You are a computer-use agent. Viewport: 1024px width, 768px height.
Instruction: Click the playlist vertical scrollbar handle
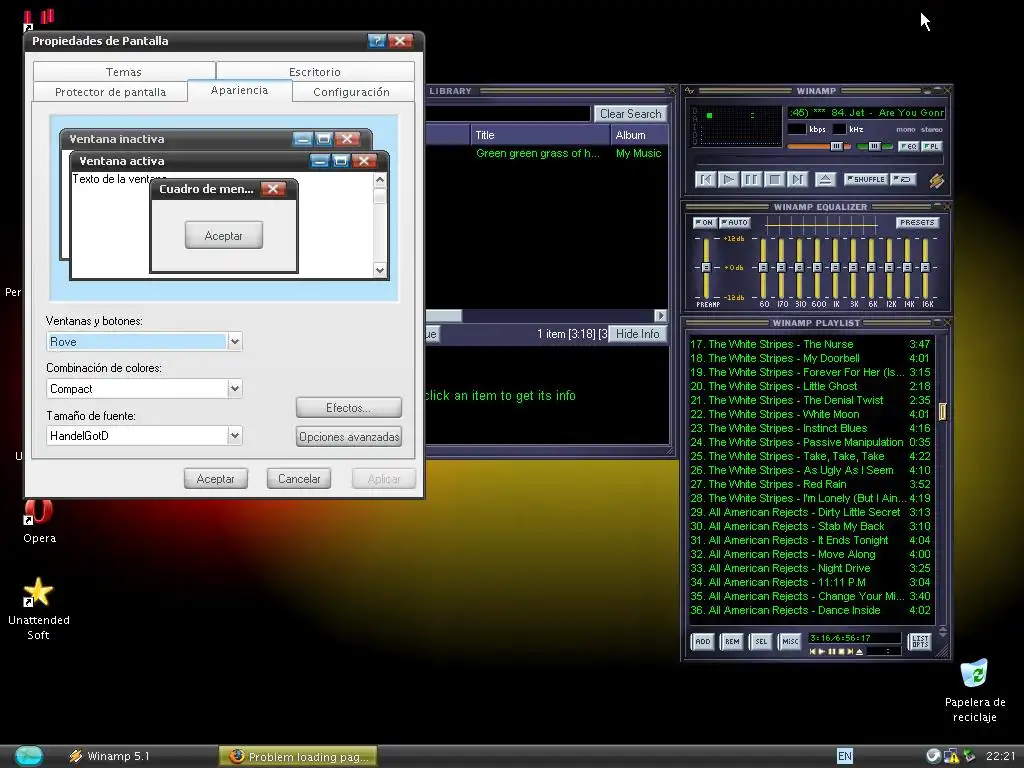(942, 411)
